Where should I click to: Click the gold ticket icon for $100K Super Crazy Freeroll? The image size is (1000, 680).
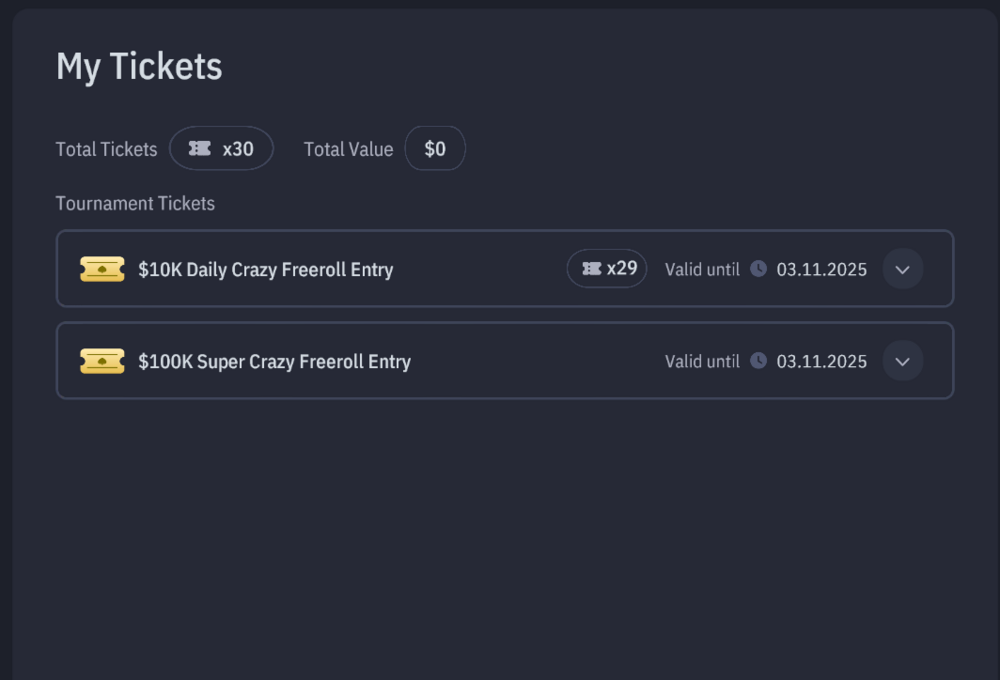102,361
